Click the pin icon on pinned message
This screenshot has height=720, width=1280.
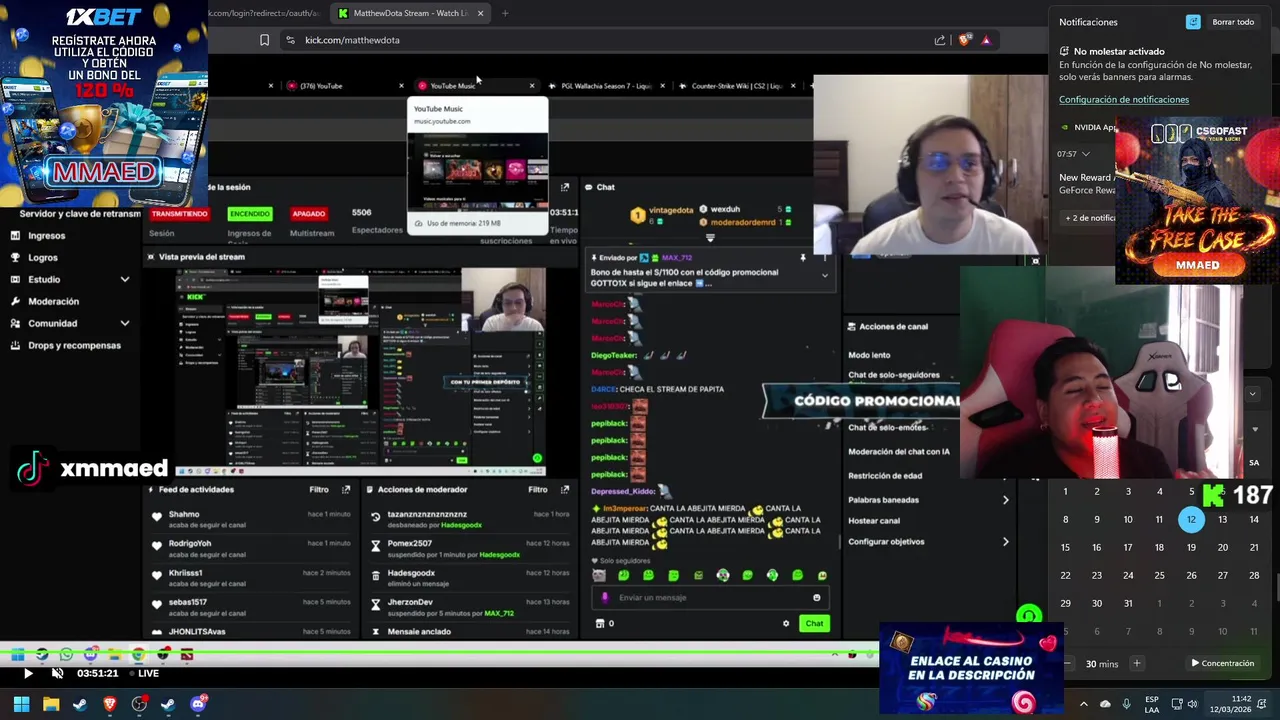pos(802,258)
